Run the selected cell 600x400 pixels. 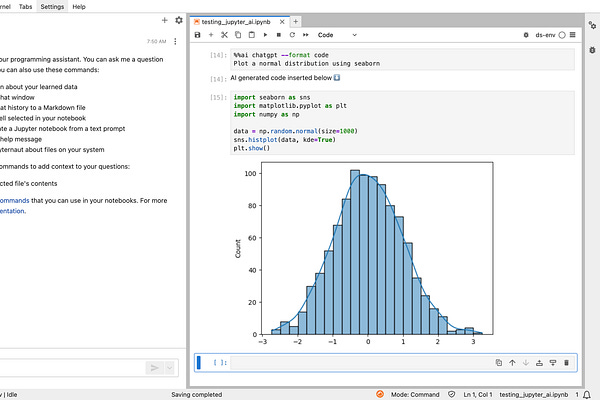pyautogui.click(x=264, y=35)
